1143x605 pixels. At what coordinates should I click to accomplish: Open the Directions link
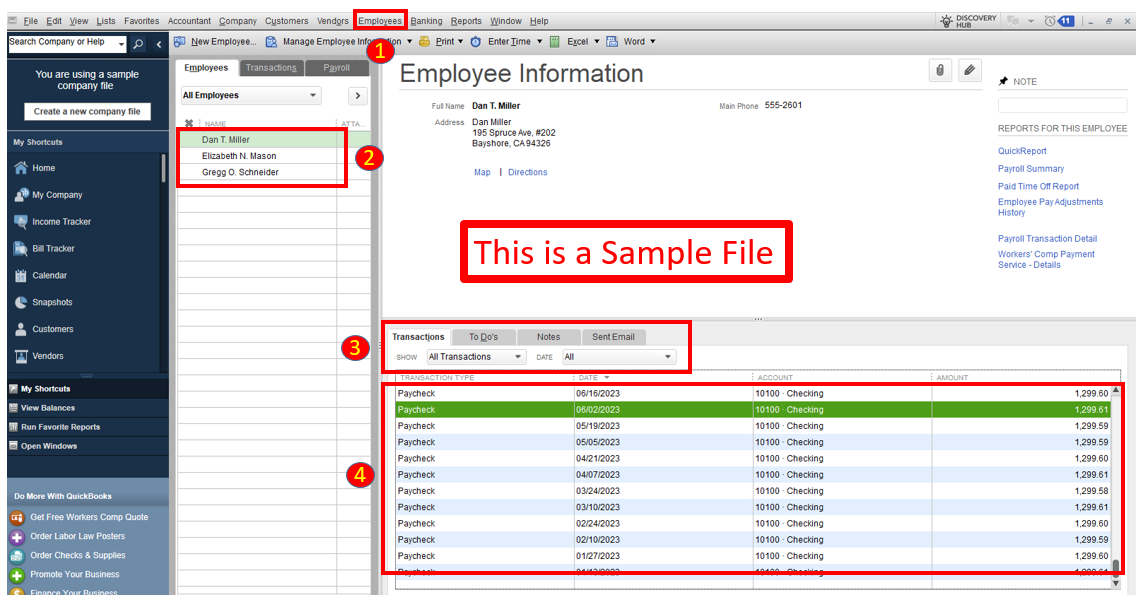528,173
